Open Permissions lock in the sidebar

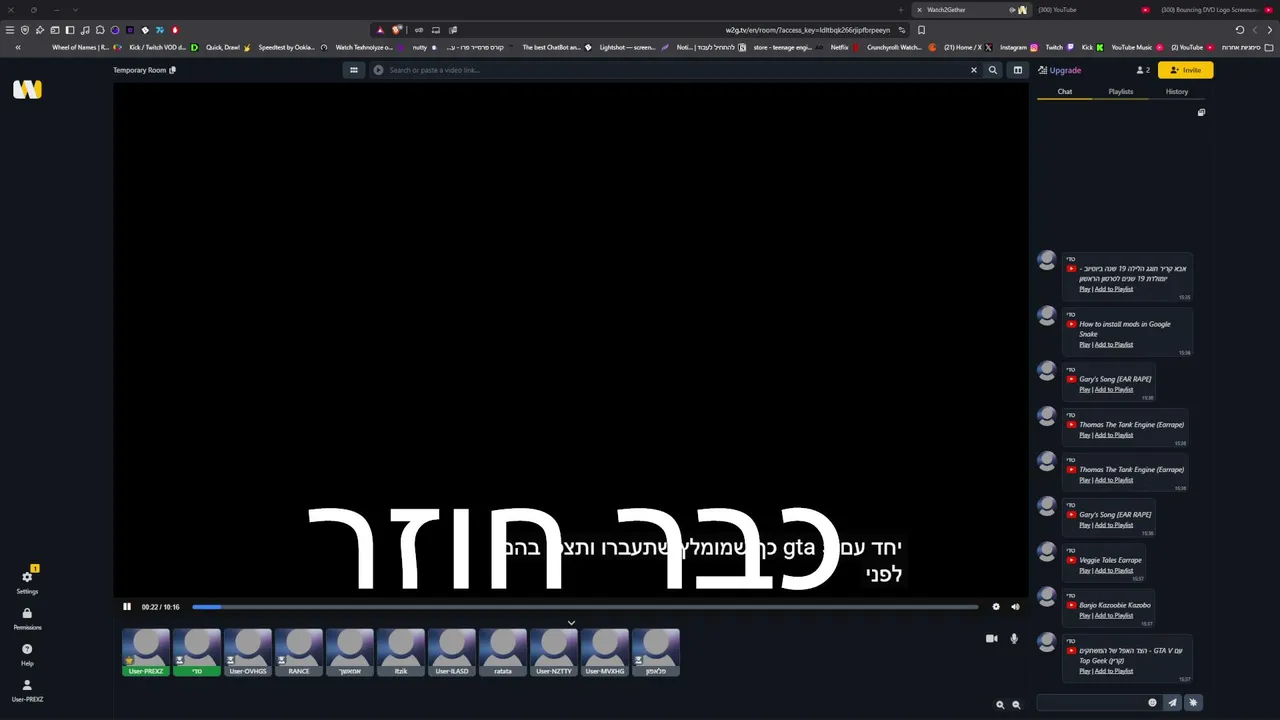tap(27, 618)
